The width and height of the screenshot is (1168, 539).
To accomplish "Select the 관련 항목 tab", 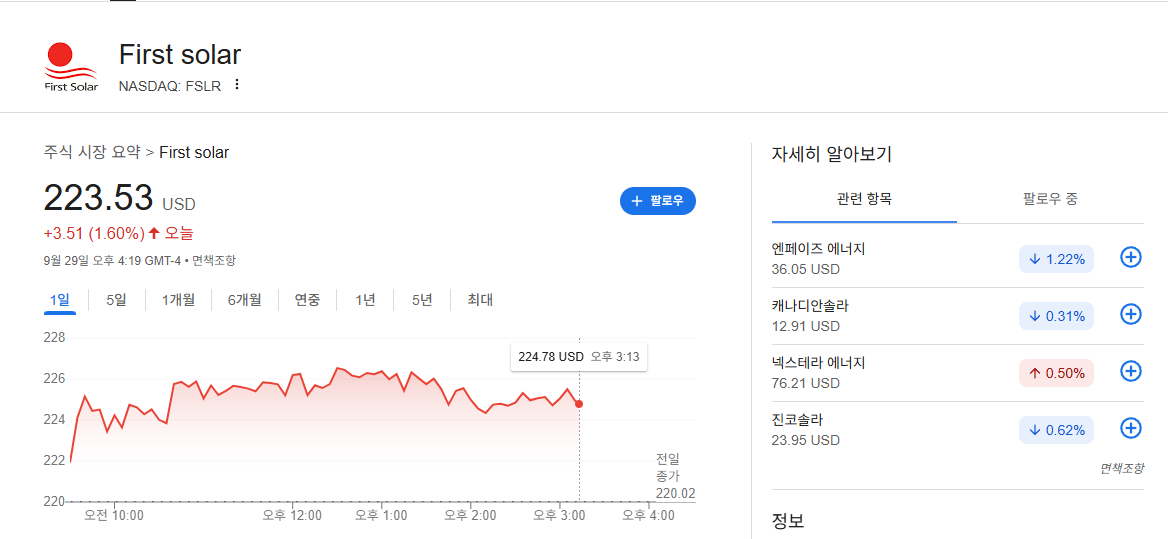I will [x=864, y=200].
